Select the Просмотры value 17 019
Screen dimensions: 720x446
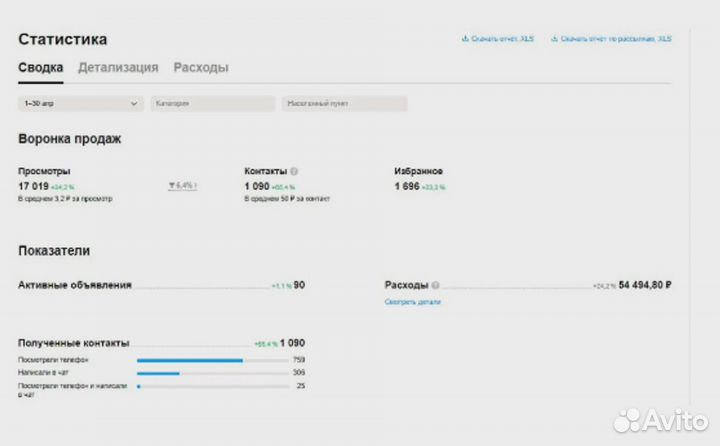coord(33,186)
